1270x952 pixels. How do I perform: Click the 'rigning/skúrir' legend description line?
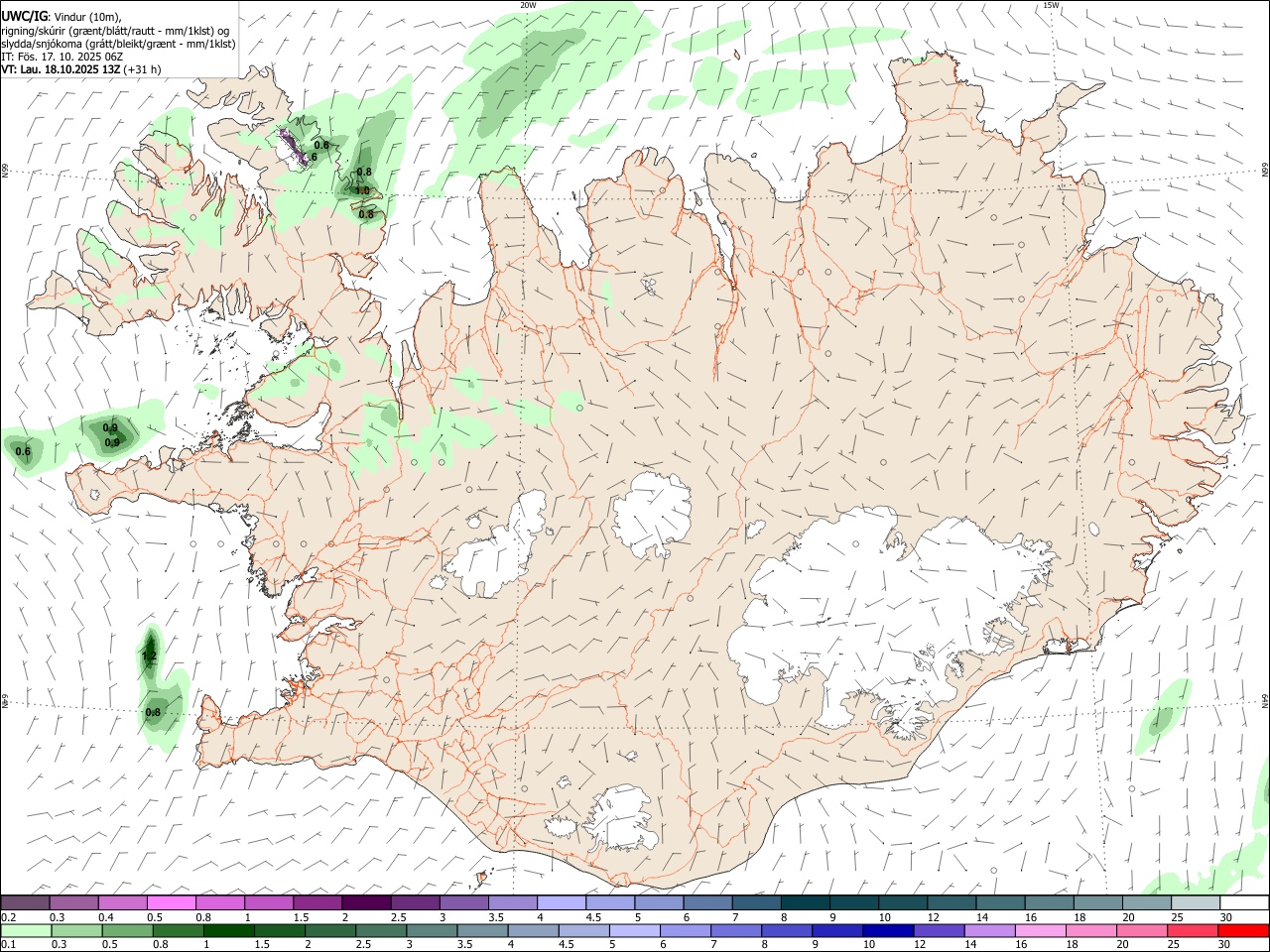tap(115, 31)
